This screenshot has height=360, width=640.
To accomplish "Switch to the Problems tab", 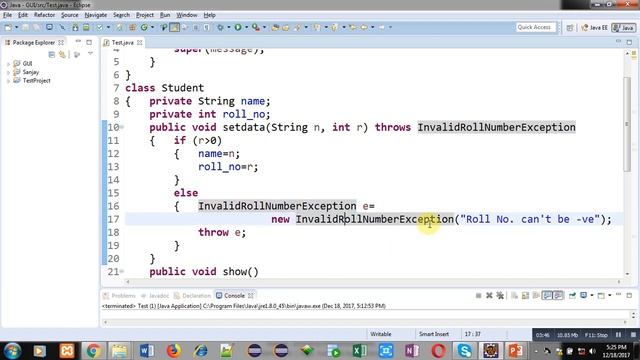I will 120,296.
